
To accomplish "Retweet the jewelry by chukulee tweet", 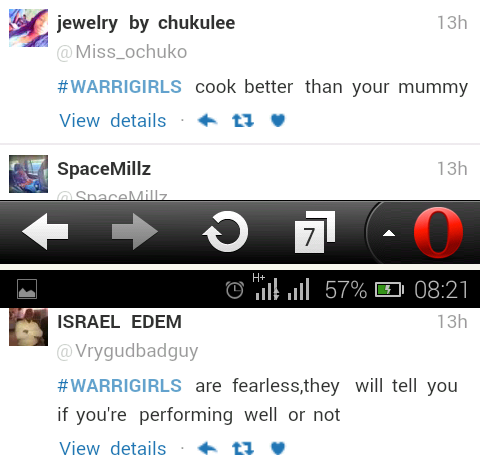I will [x=243, y=120].
